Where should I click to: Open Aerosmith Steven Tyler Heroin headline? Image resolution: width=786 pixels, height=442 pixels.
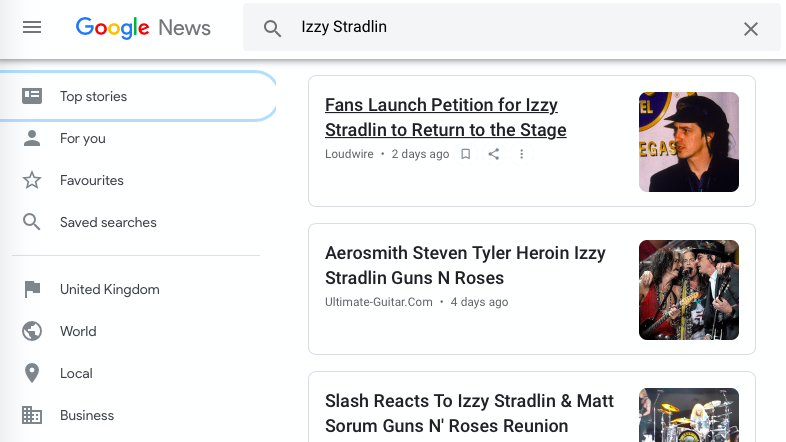[465, 265]
